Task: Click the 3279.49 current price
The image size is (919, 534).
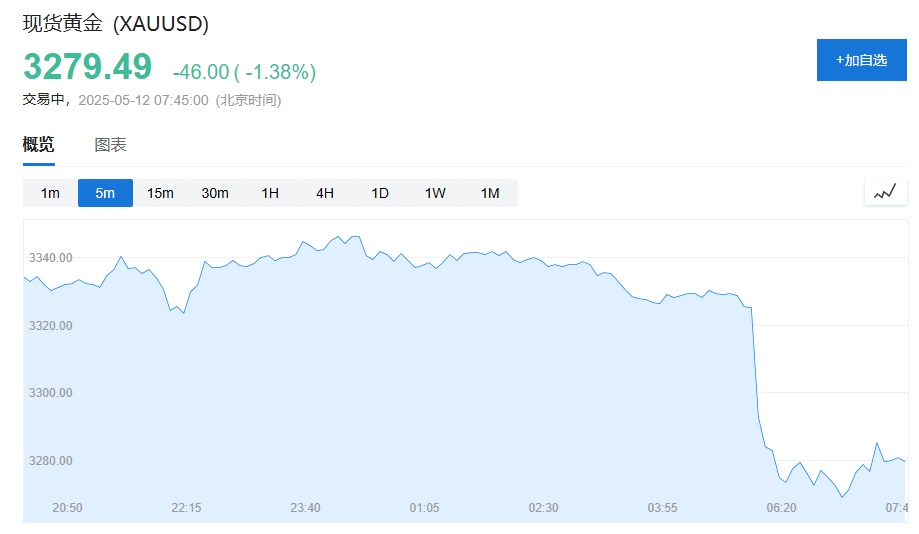Action: 88,67
